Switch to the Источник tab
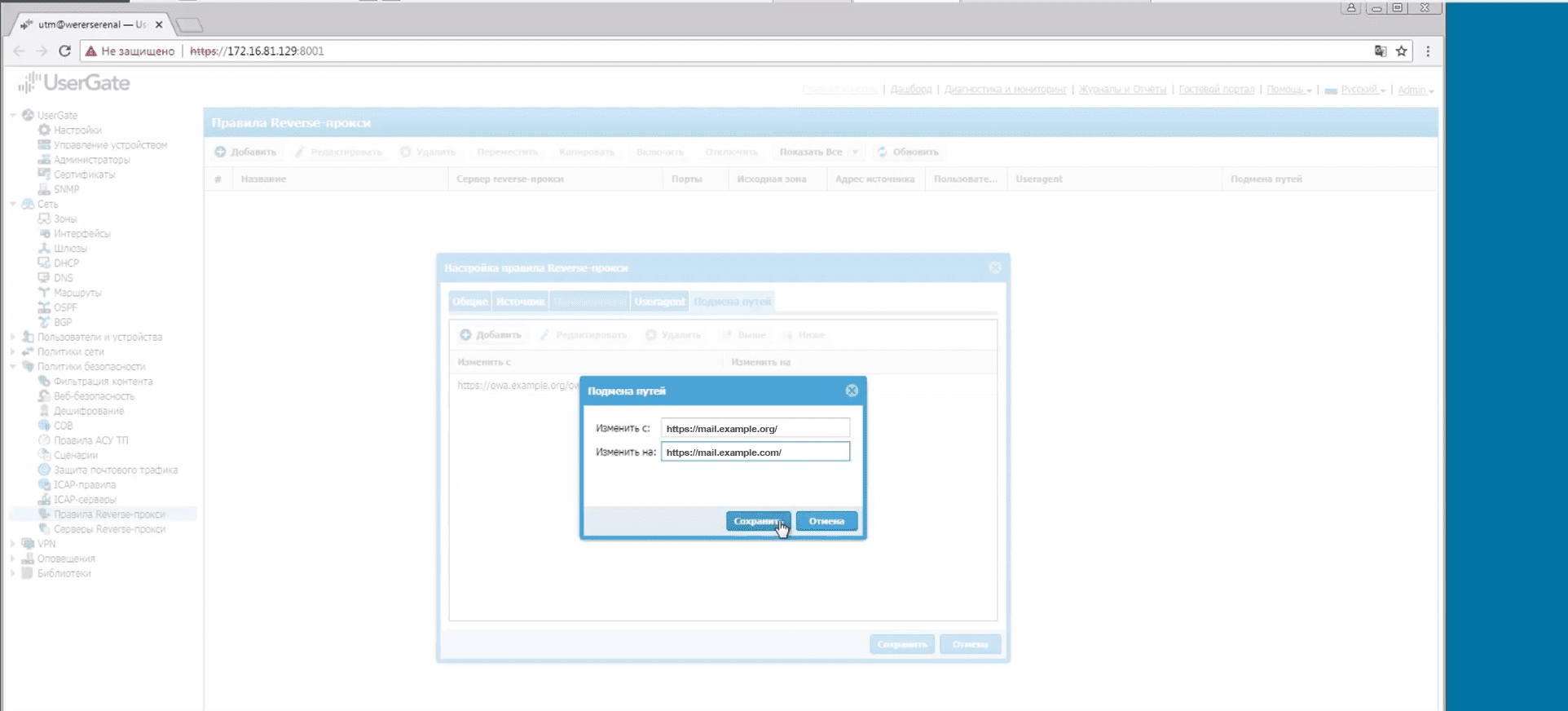The height and width of the screenshot is (711, 1568). click(520, 302)
